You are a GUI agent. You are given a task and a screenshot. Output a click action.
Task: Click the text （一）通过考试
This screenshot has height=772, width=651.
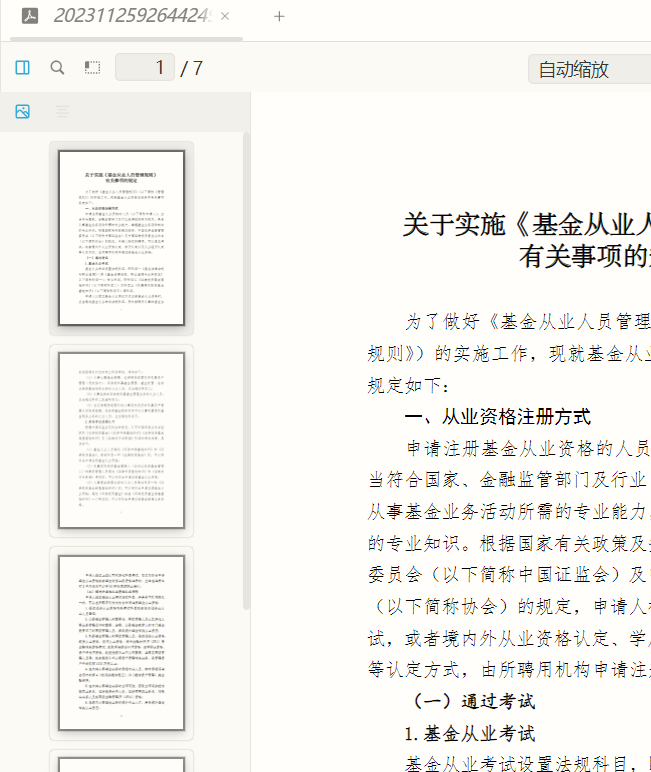click(474, 701)
